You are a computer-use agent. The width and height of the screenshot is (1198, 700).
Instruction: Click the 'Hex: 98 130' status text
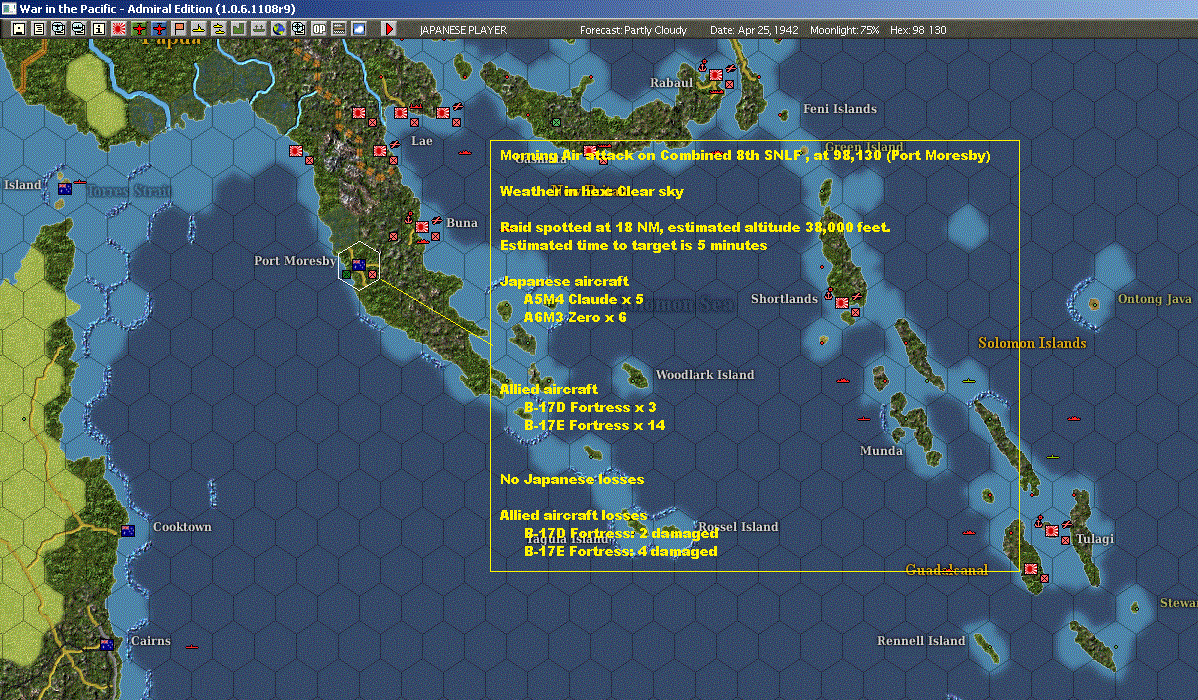(x=918, y=30)
